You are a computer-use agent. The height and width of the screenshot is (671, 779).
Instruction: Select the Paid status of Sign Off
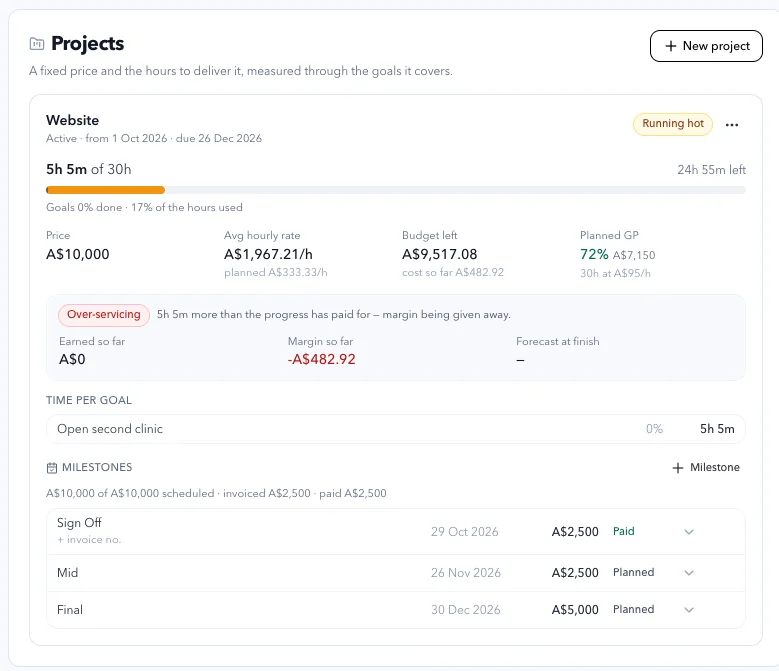click(623, 531)
